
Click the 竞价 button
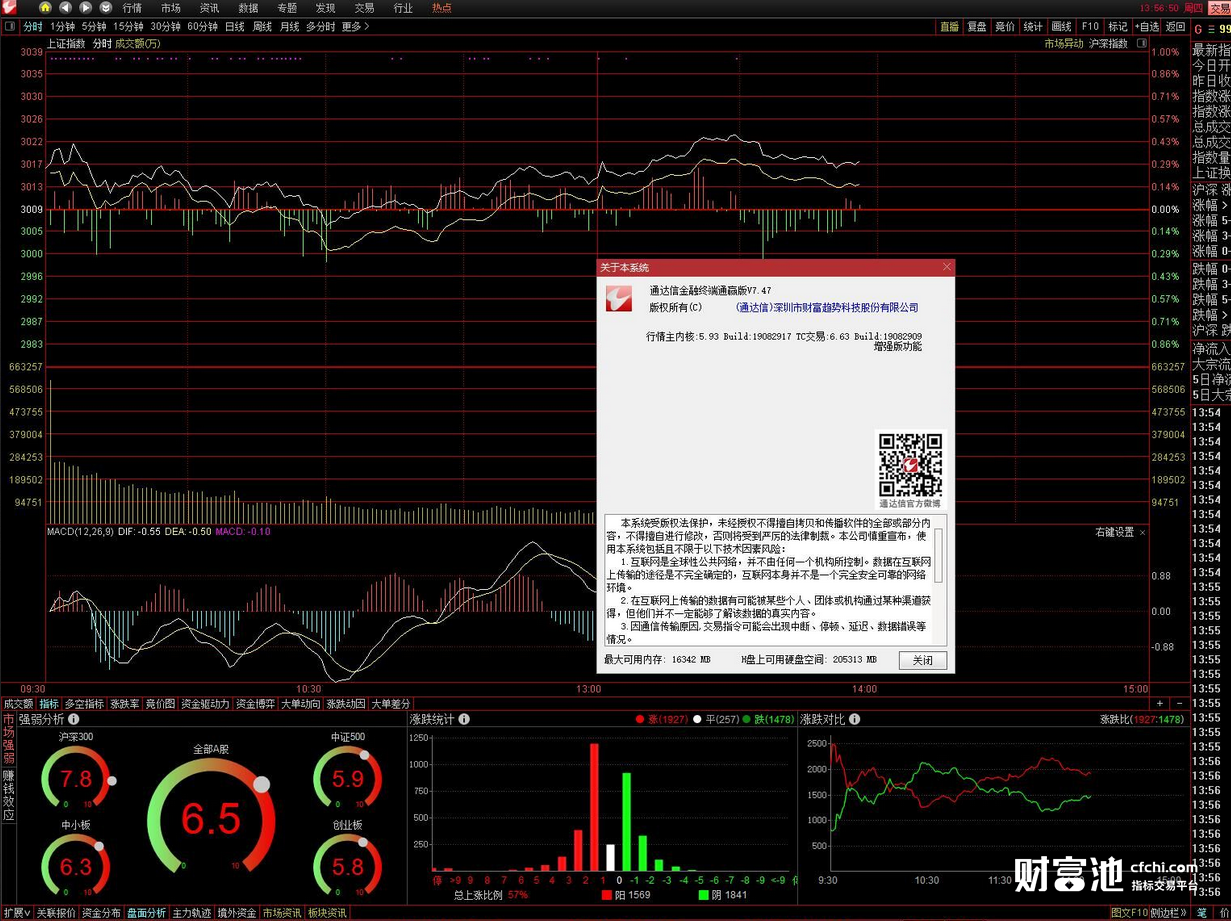1005,26
